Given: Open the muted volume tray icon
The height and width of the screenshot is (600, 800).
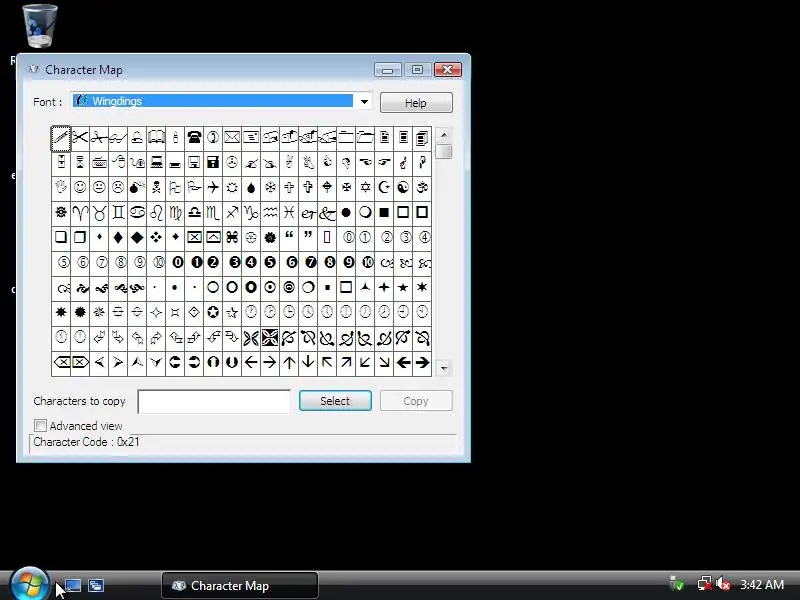Looking at the screenshot, I should [x=723, y=583].
